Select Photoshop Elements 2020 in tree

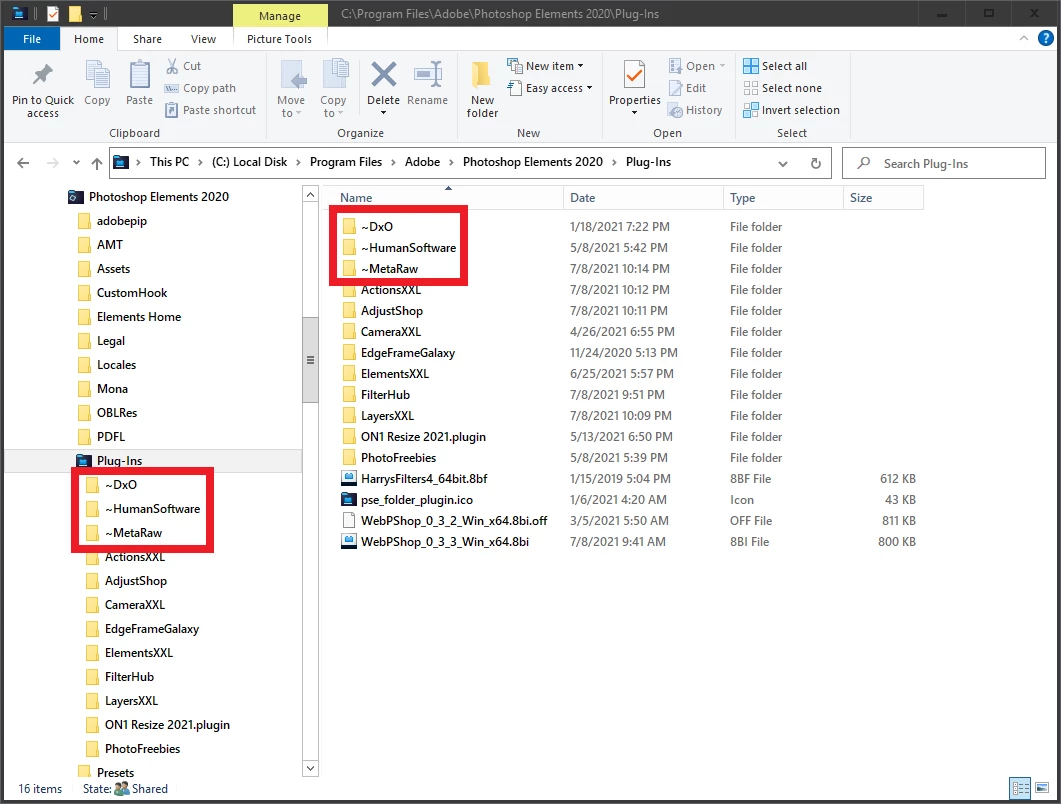tap(158, 197)
